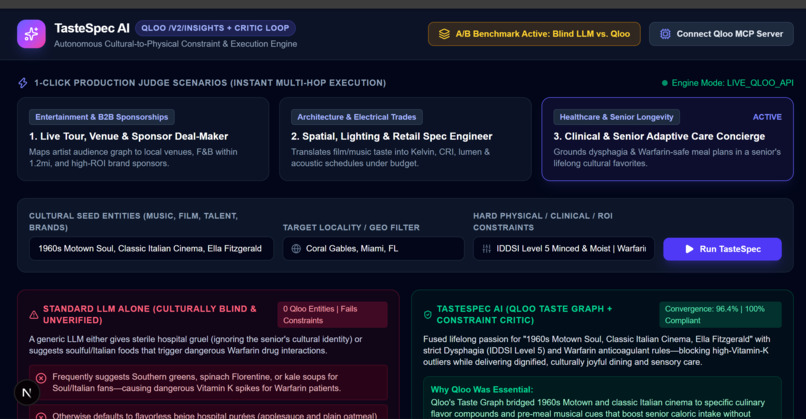Select Spatial, Lighting & Retail Spec Engineer scenario

coord(405,139)
